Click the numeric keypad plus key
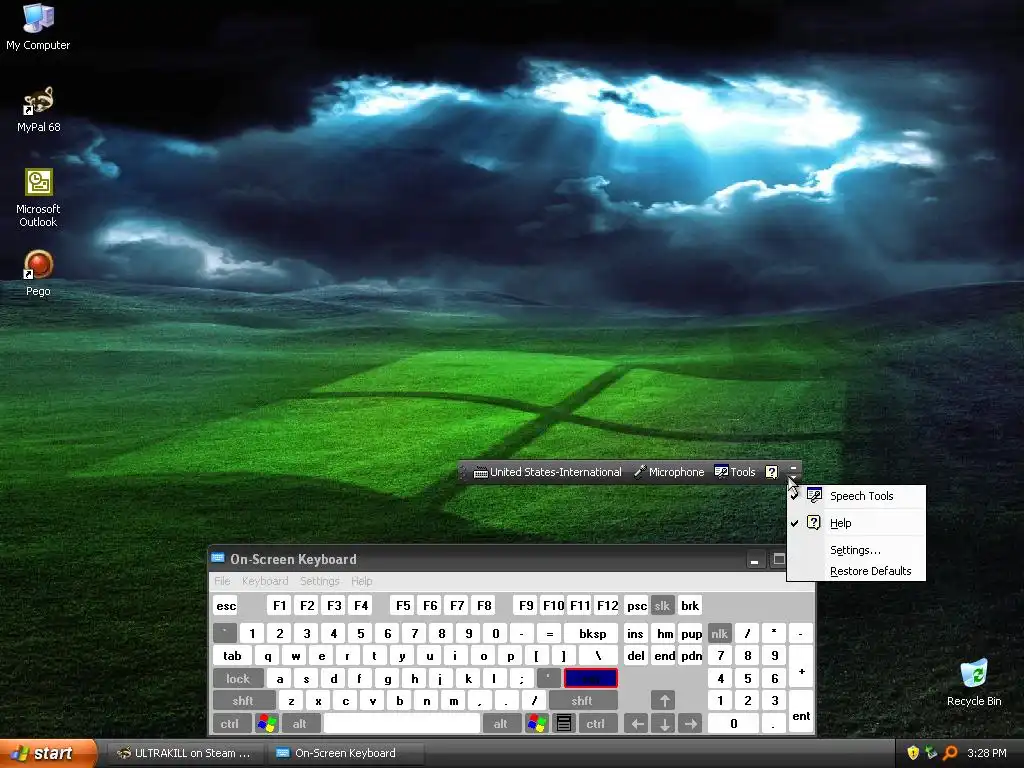This screenshot has width=1024, height=768. (x=801, y=667)
